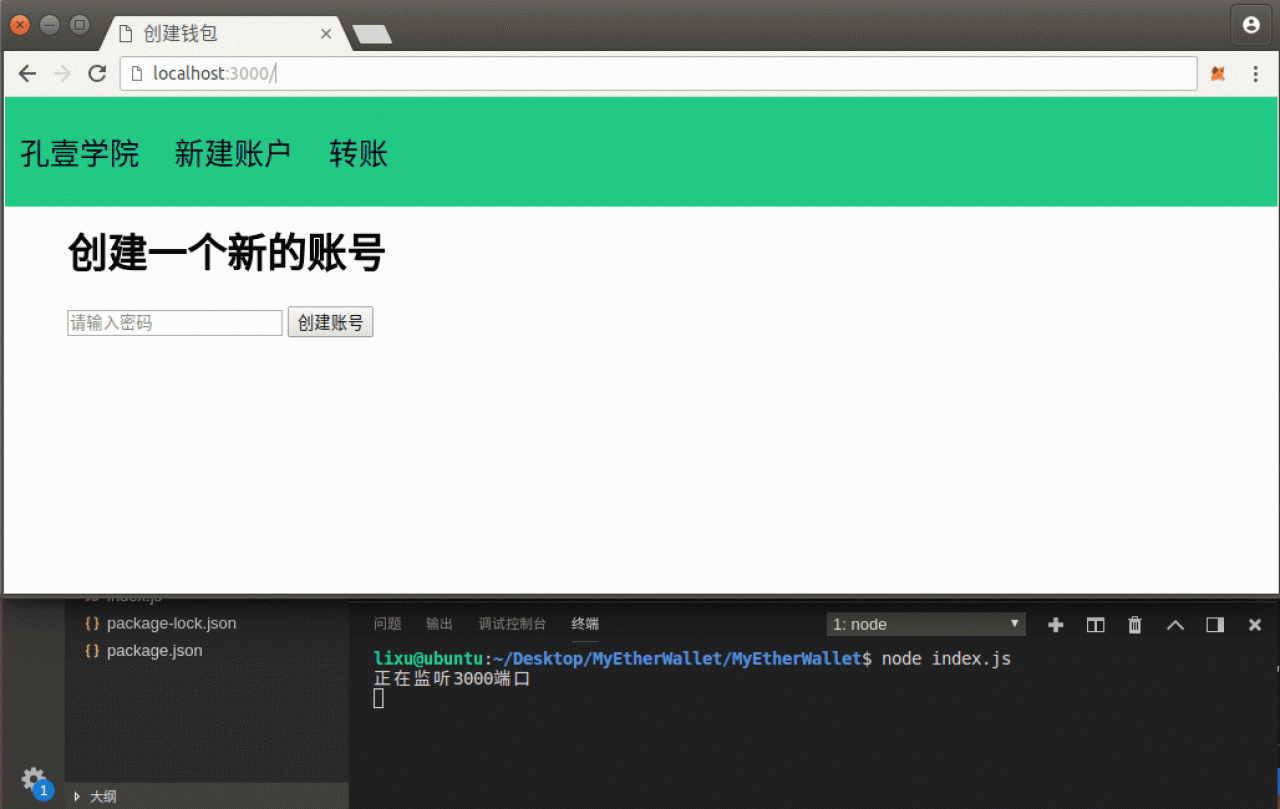The width and height of the screenshot is (1280, 809).
Task: Expand the 大纲 outline section
Action: click(102, 797)
